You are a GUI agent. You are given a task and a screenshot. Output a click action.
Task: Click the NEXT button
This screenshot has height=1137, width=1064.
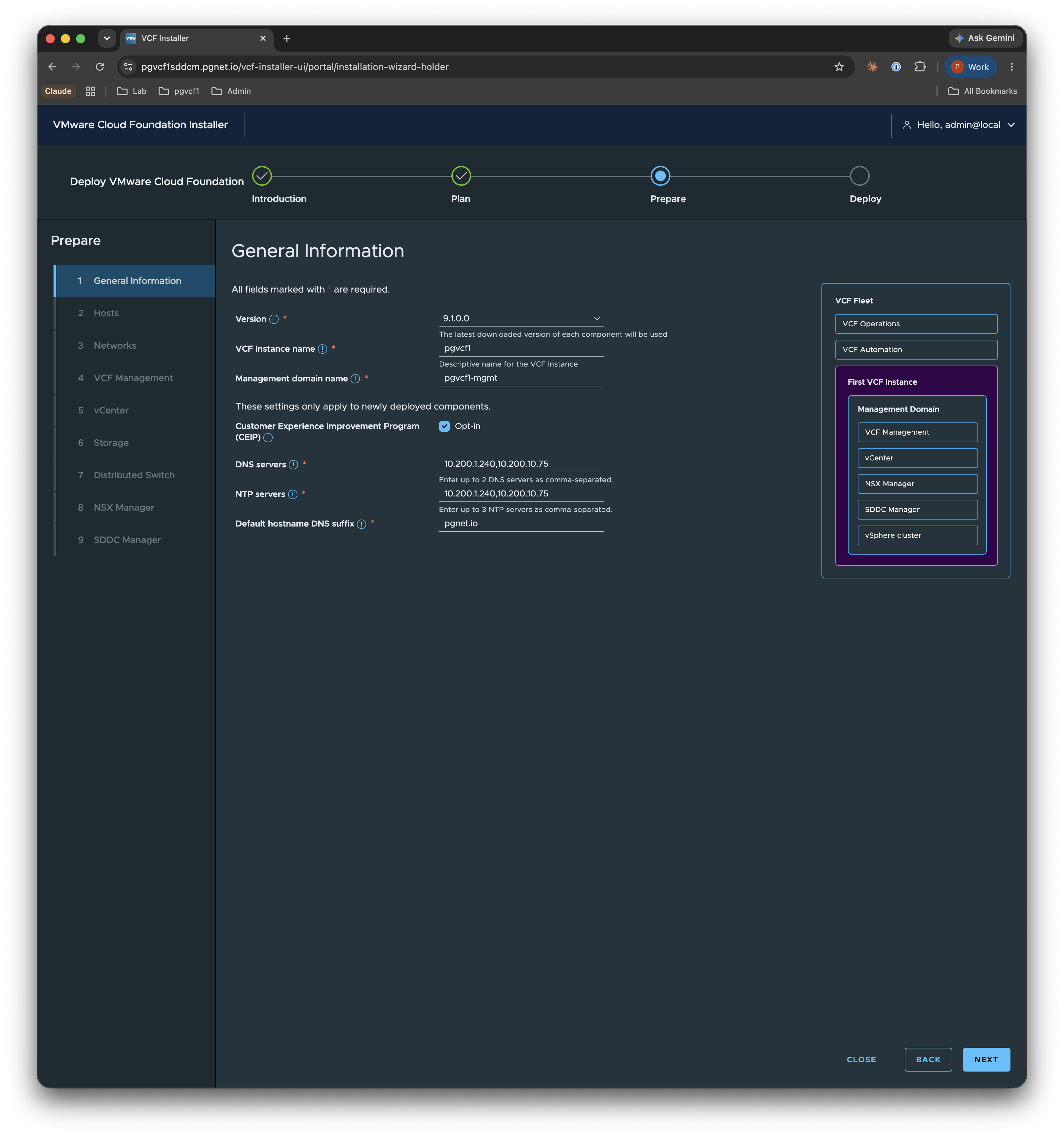pyautogui.click(x=986, y=1059)
